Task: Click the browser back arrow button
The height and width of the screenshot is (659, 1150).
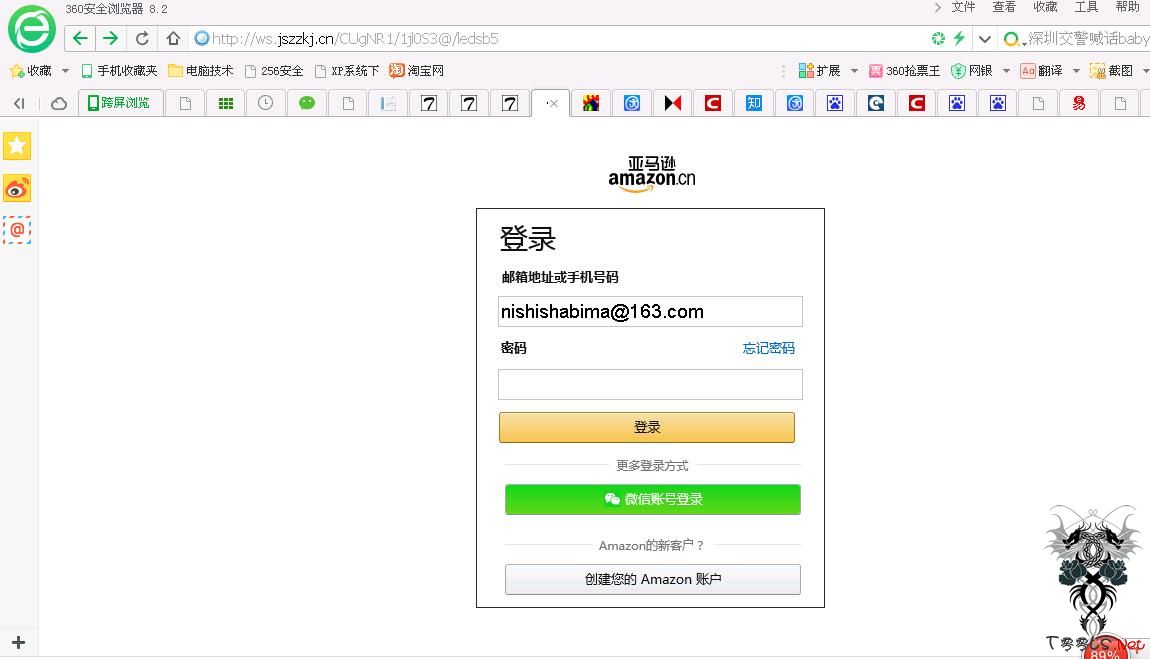Action: click(x=80, y=38)
